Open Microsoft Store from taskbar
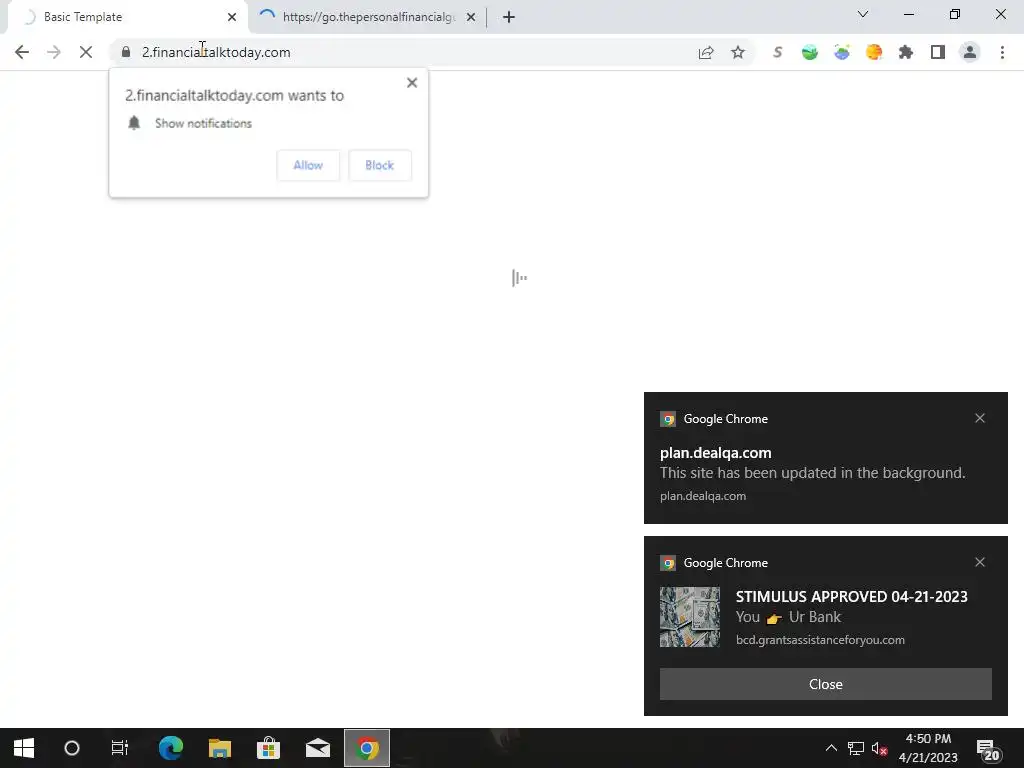The width and height of the screenshot is (1024, 768). [x=268, y=748]
